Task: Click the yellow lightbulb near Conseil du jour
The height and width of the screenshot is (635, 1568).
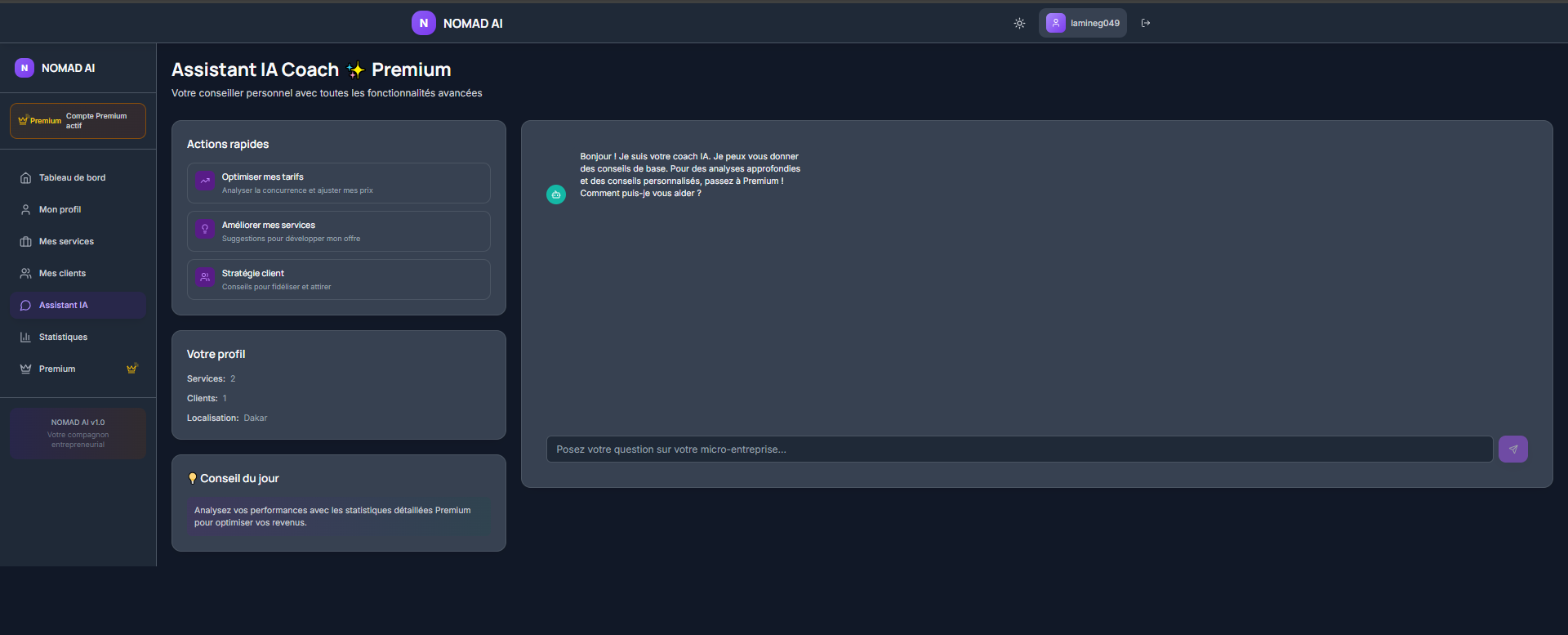Action: 193,478
